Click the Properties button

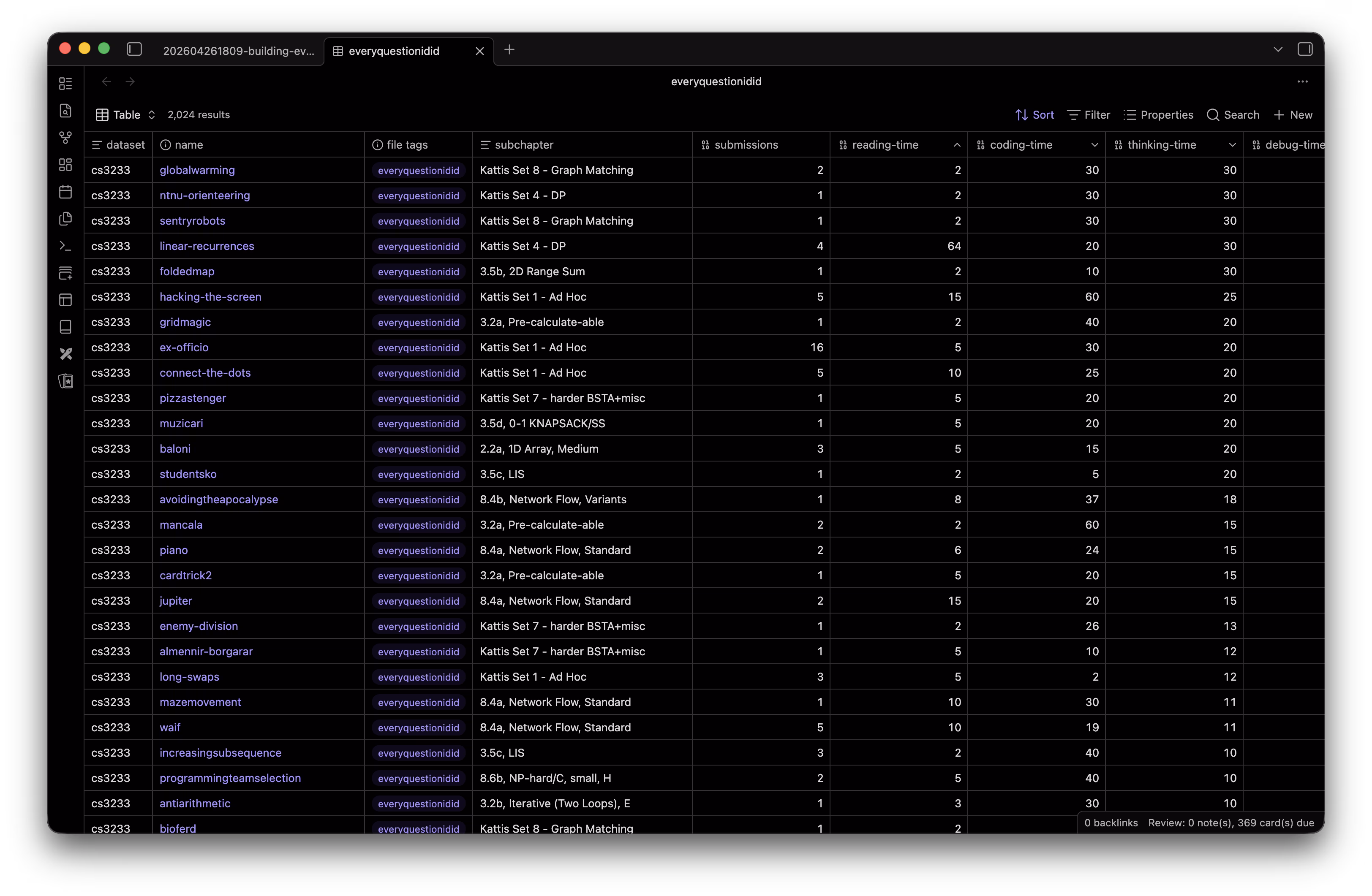click(x=1158, y=115)
